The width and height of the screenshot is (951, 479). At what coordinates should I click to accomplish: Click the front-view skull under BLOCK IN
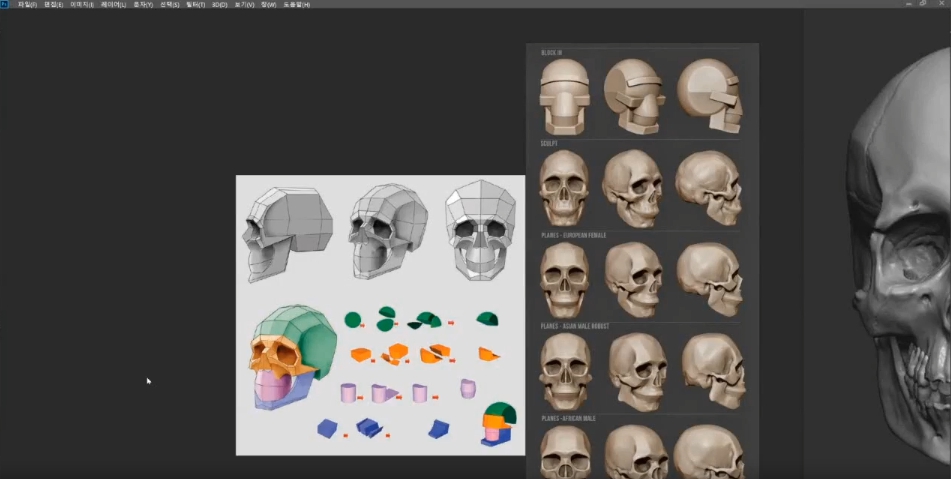(564, 97)
